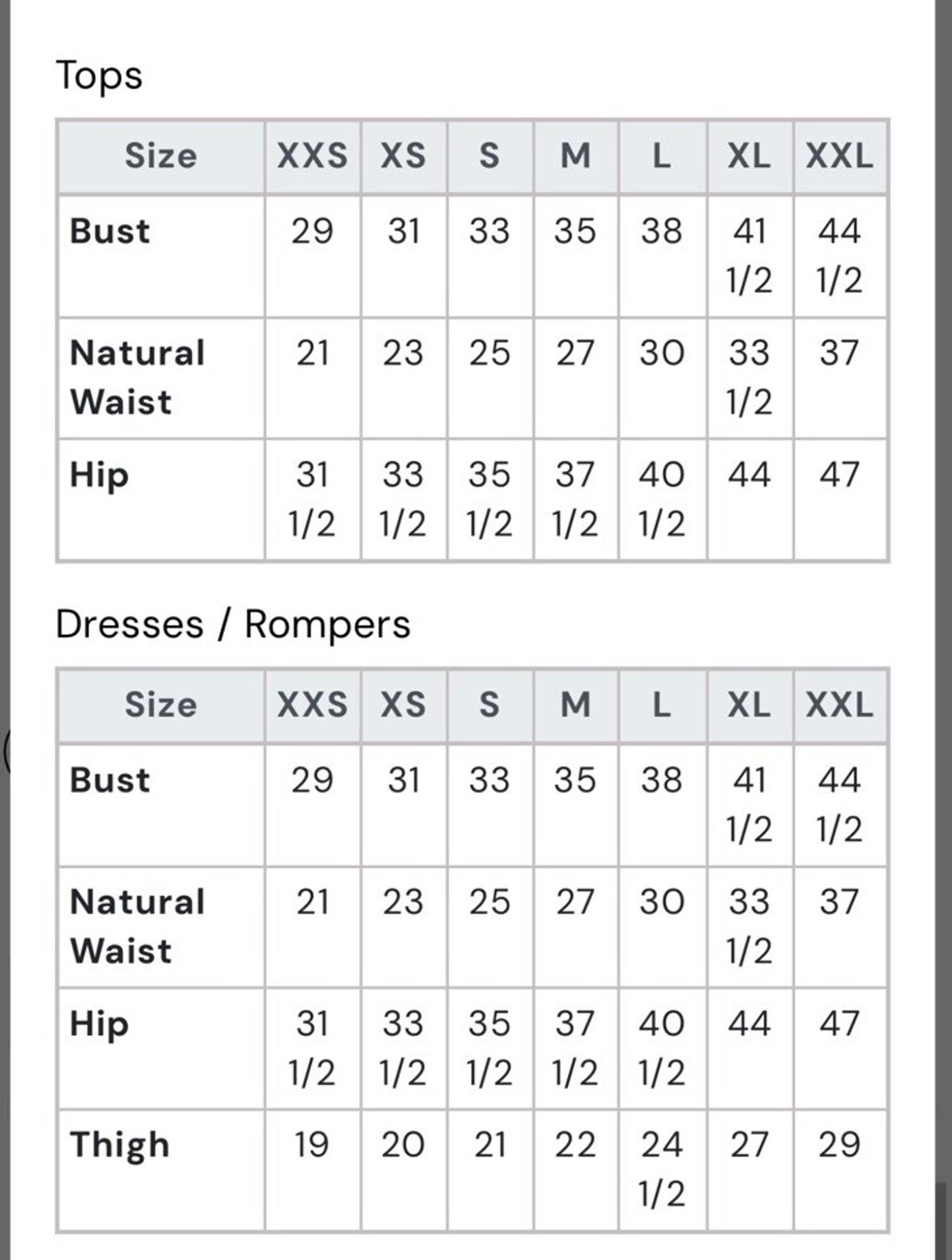Select Dresses XS hip value 33 1/2
The image size is (952, 1260).
pos(403,1048)
